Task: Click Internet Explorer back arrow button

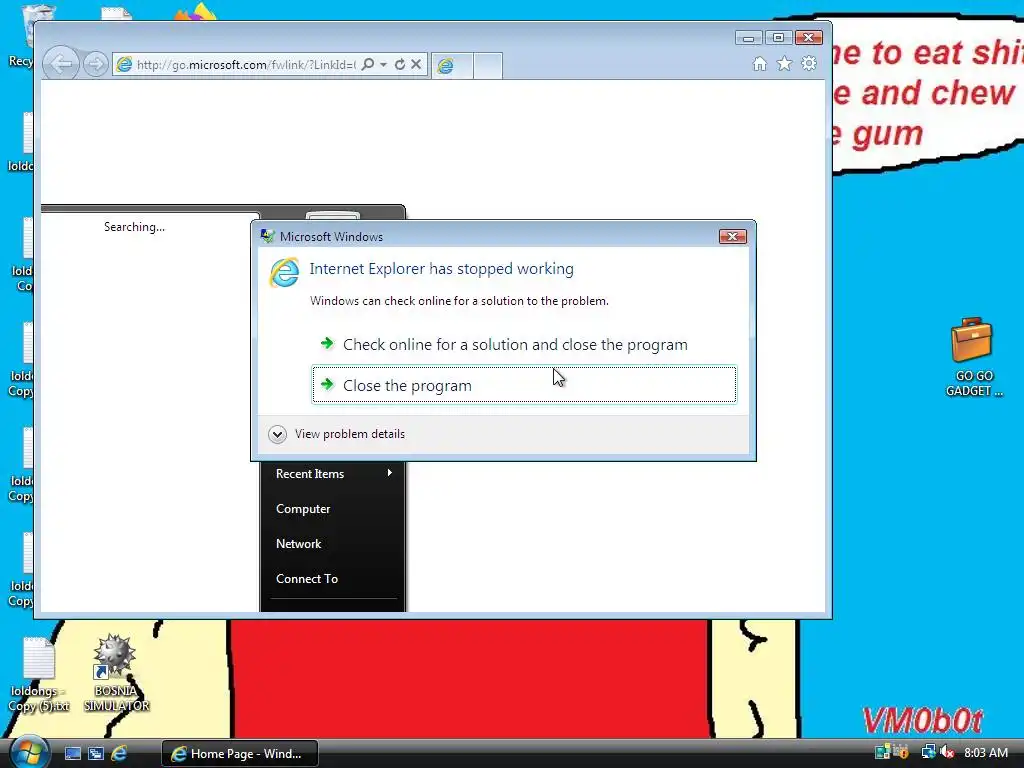Action: (61, 64)
